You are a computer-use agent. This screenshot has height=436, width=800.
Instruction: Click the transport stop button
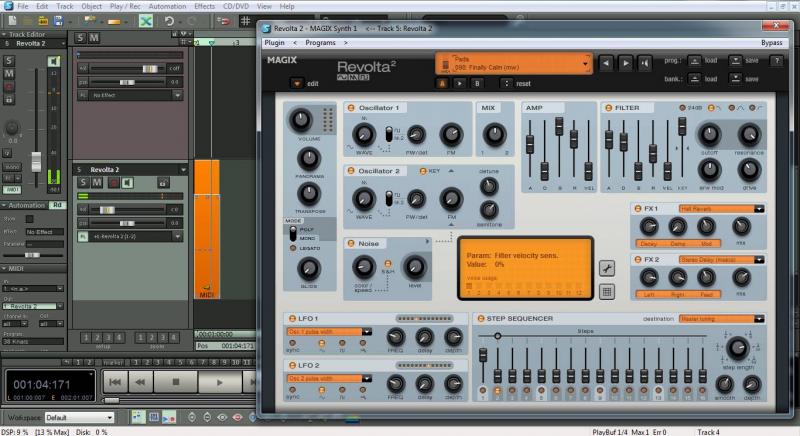[176, 382]
